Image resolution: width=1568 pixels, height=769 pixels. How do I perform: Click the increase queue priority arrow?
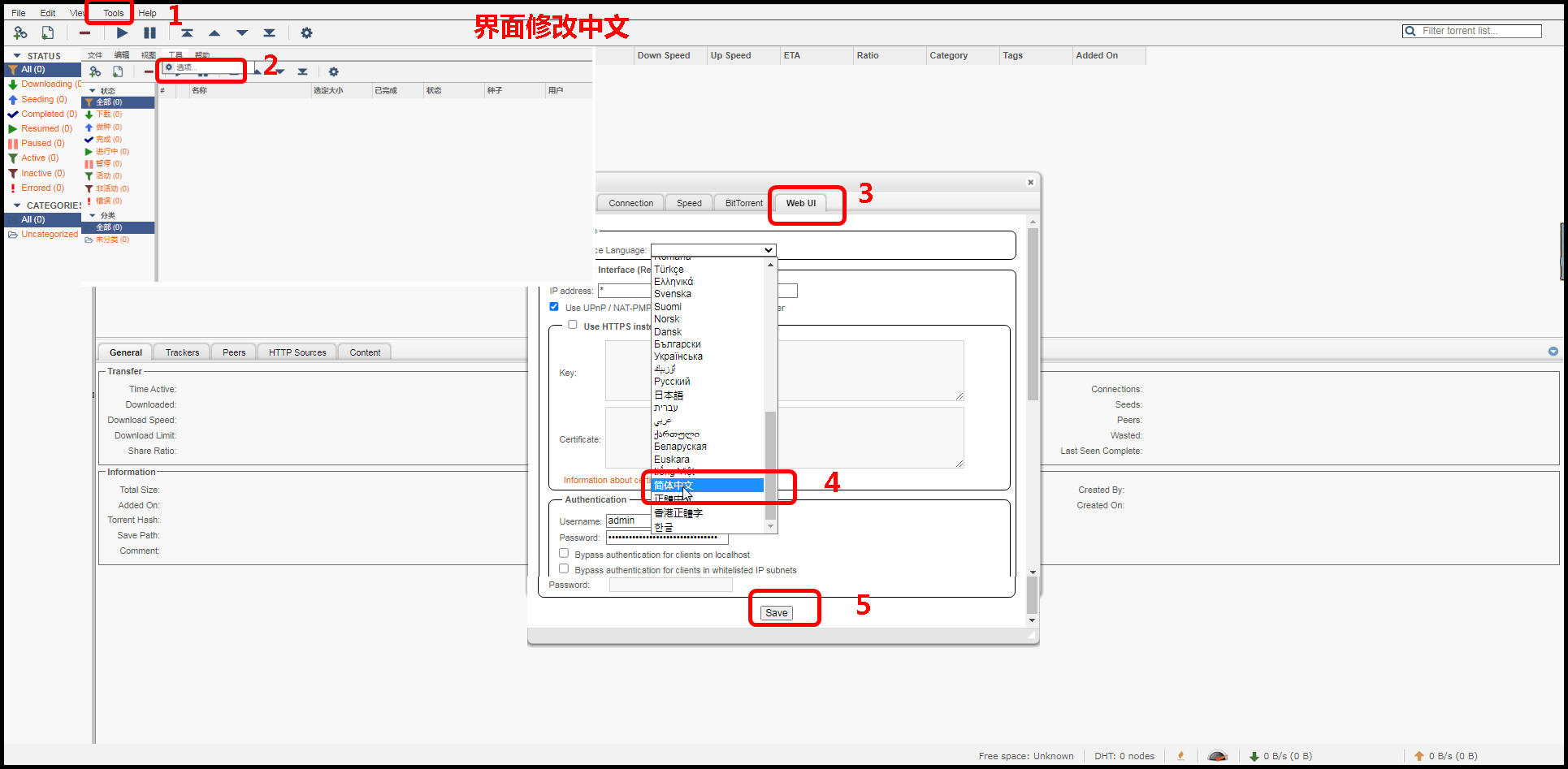tap(214, 33)
